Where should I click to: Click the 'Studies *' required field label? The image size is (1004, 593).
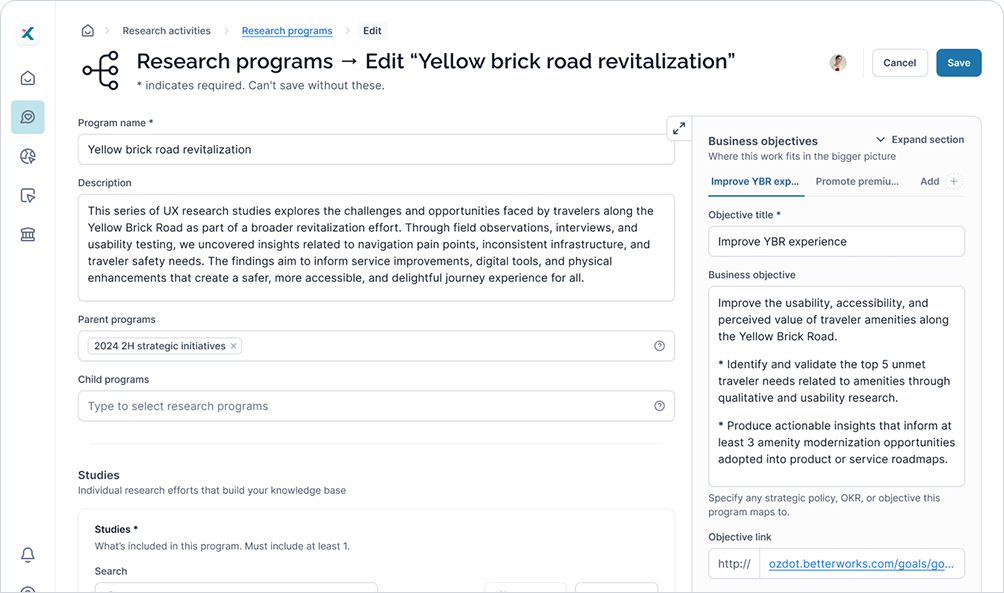coord(116,530)
